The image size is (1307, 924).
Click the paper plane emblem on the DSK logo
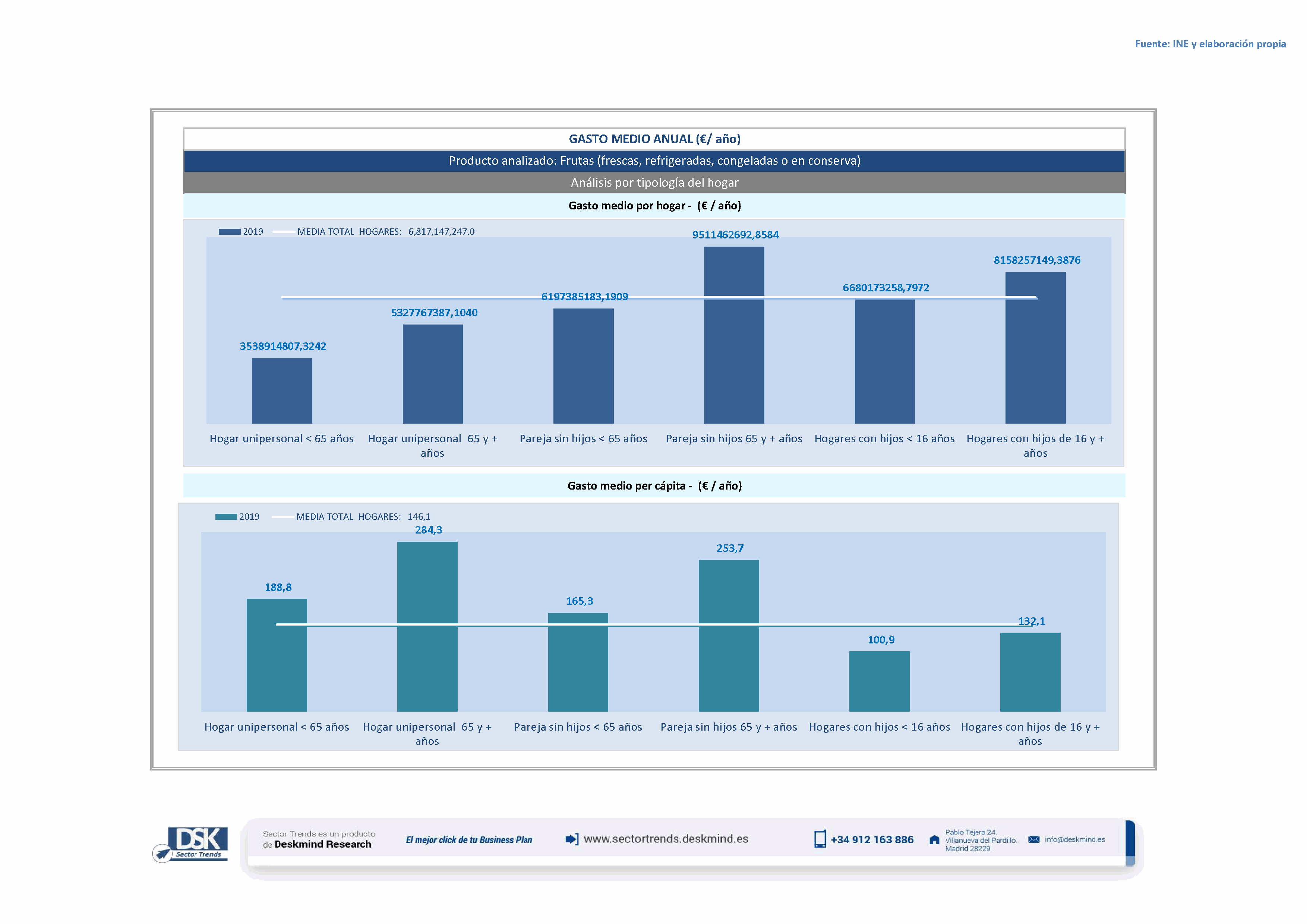click(162, 854)
